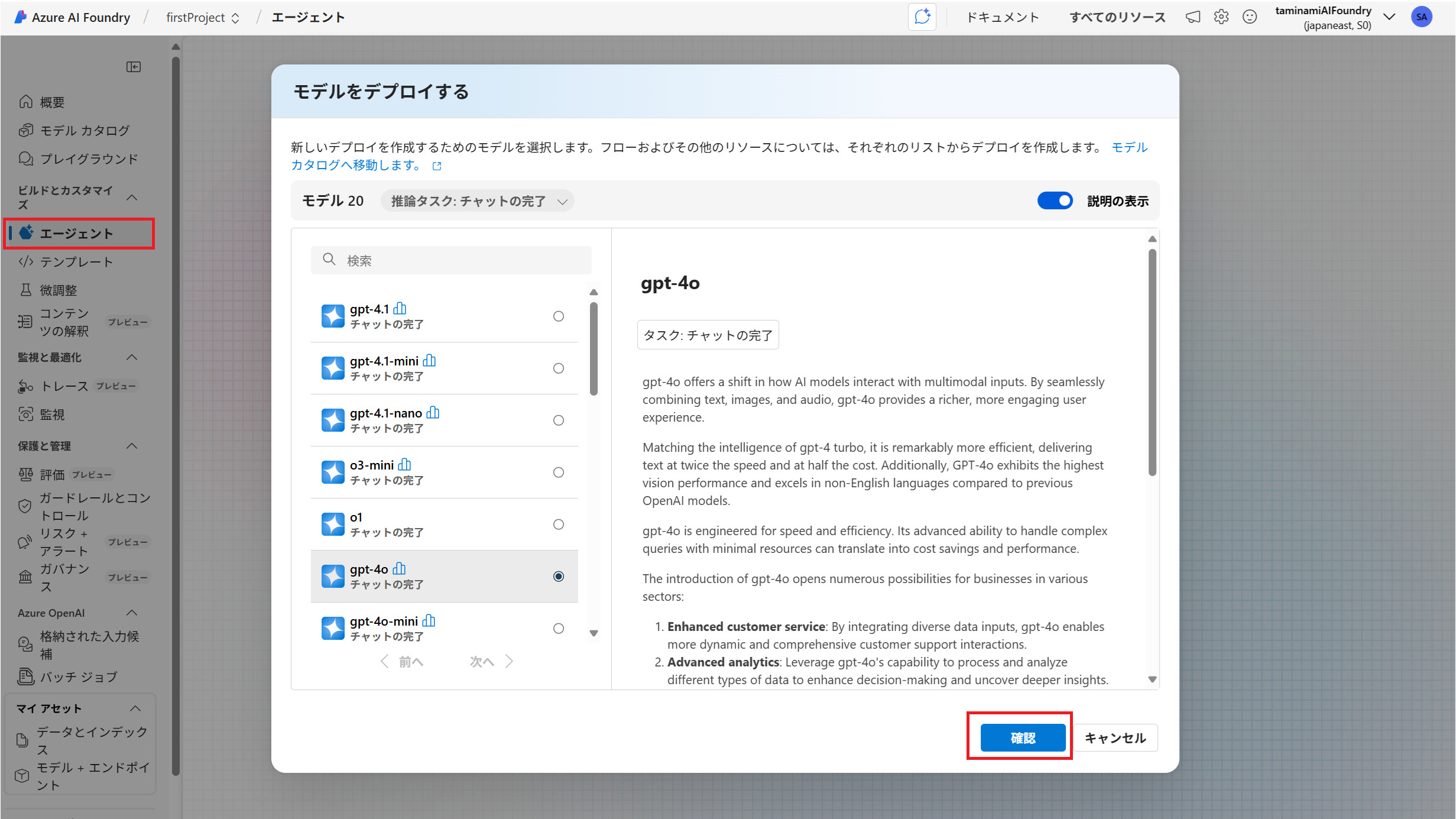Click the キャンセル button
The width and height of the screenshot is (1456, 819).
point(1115,737)
